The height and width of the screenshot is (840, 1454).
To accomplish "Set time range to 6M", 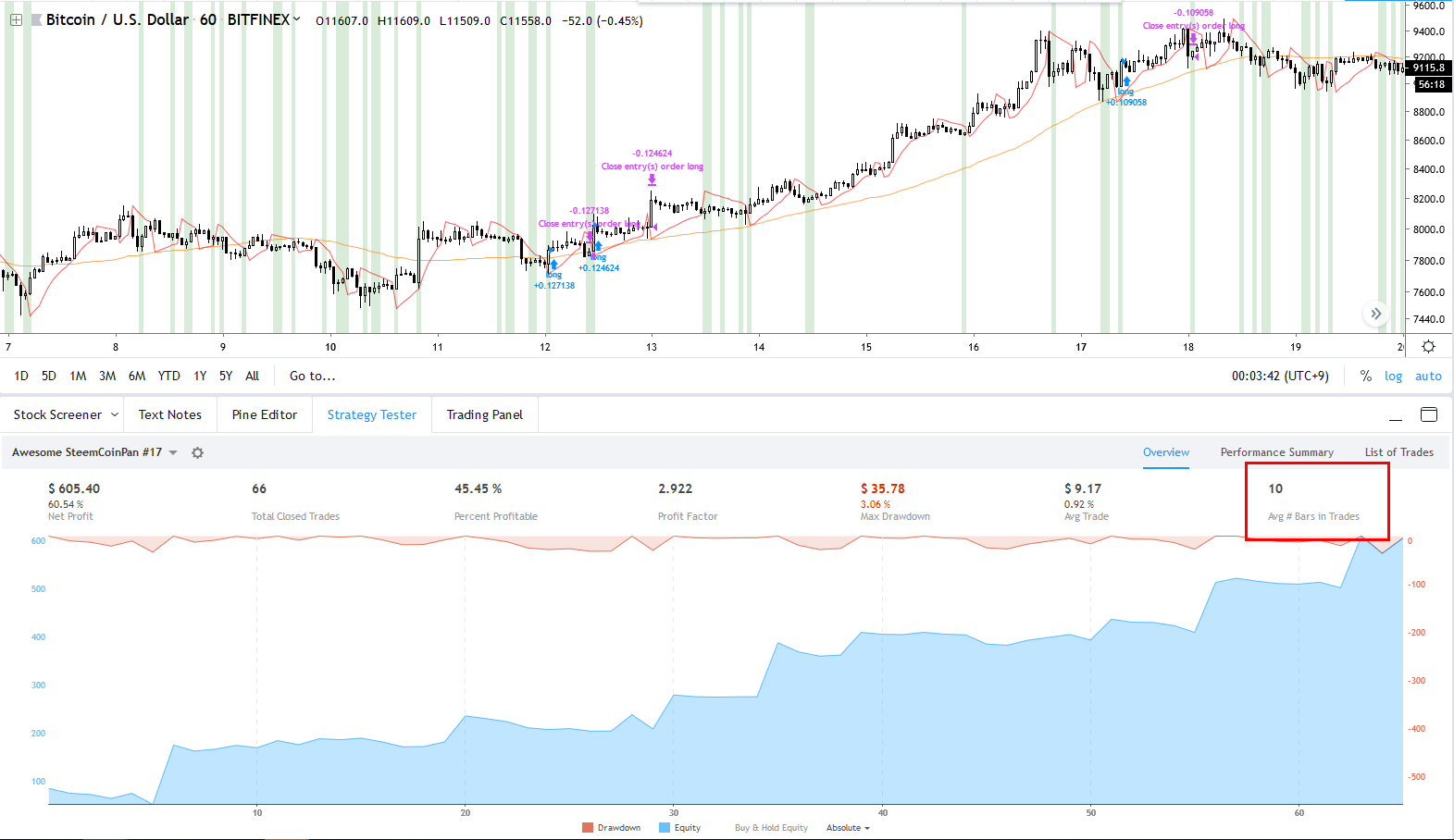I will click(137, 376).
